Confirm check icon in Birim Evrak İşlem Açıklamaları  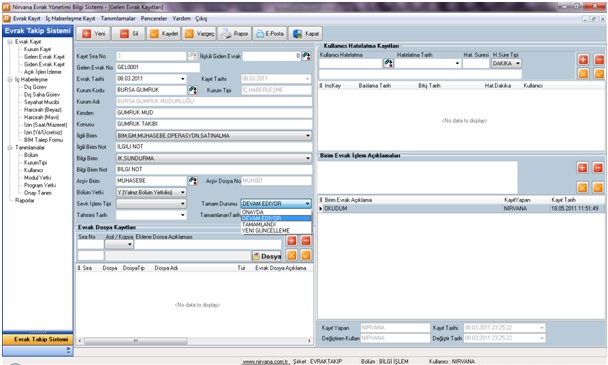[598, 188]
